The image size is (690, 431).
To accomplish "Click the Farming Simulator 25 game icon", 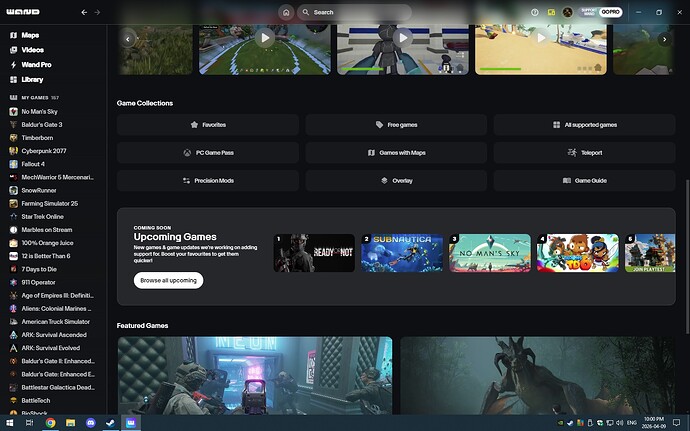I will (14, 203).
